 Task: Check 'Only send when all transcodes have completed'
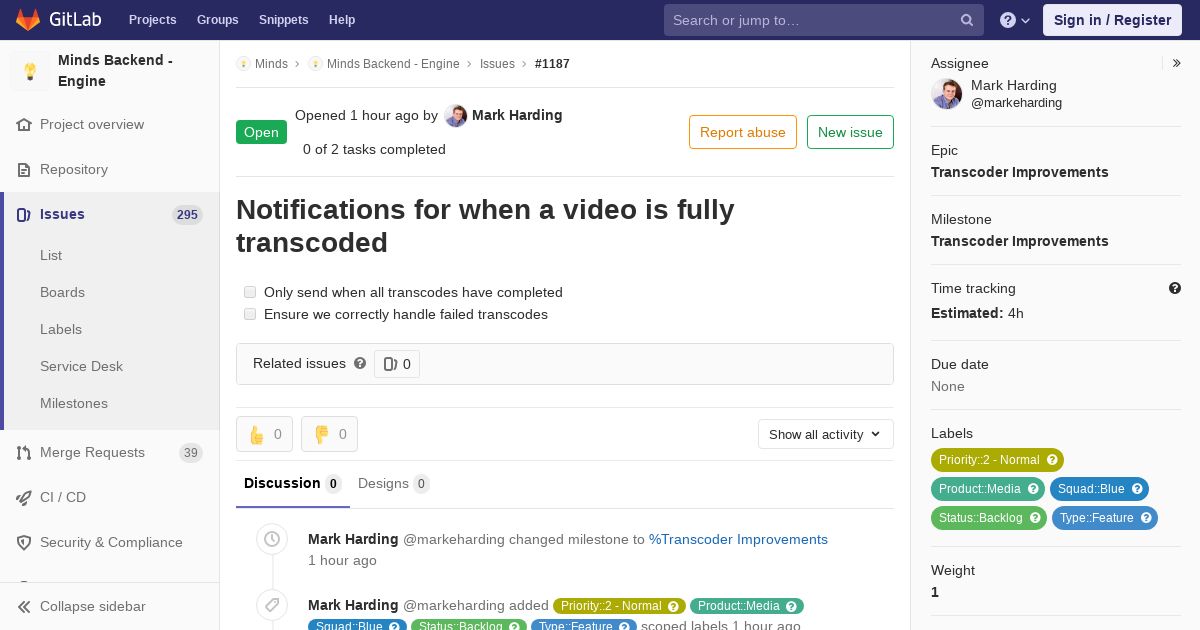250,292
